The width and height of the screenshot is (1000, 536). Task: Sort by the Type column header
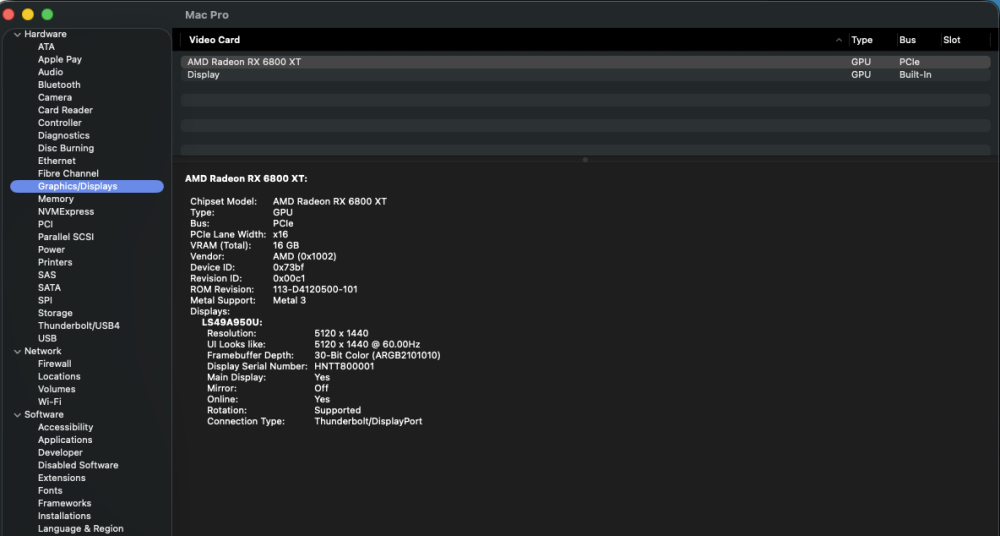862,40
